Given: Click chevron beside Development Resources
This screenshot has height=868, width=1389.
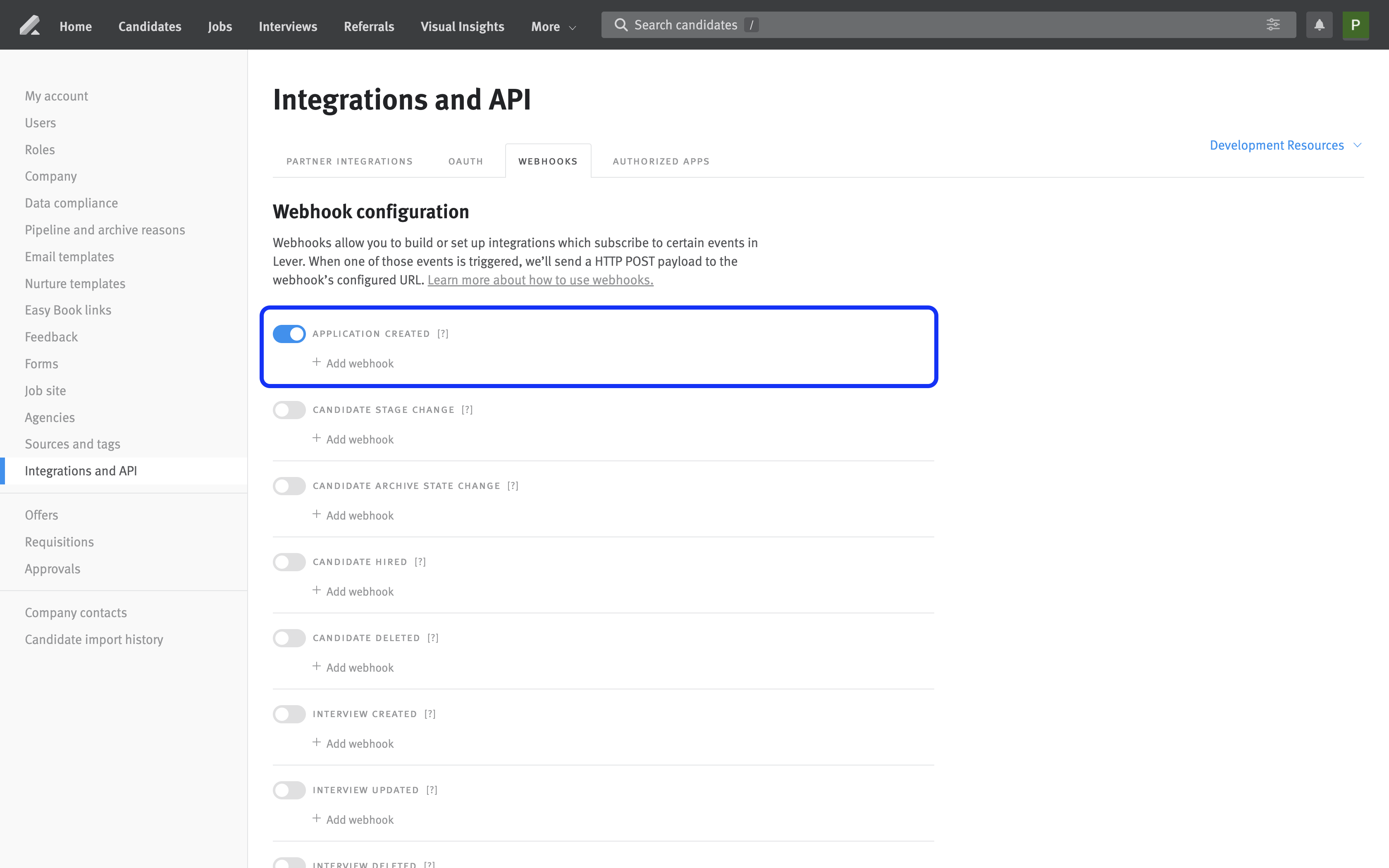Looking at the screenshot, I should 1358,145.
